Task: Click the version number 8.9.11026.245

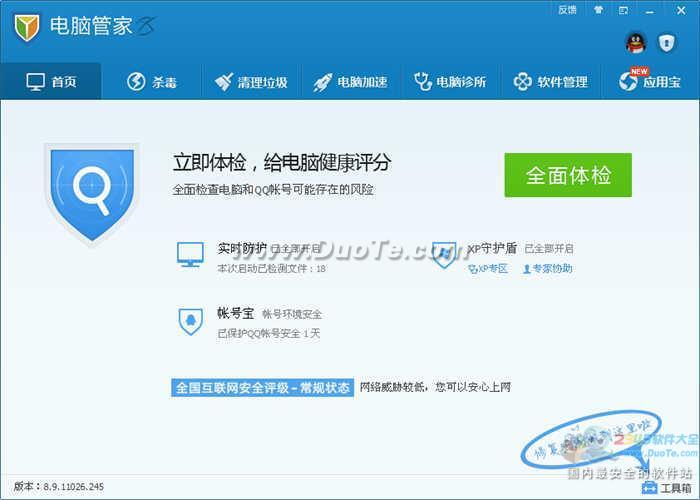Action: tap(74, 487)
